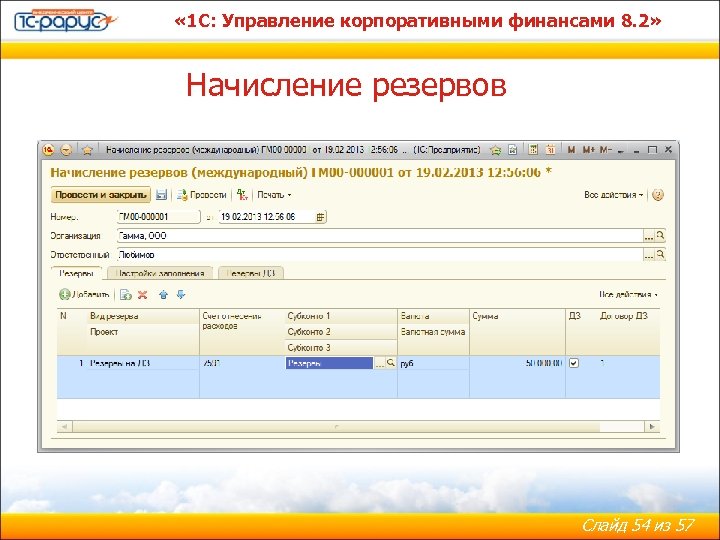Open top 'Все действия' menu
The height and width of the screenshot is (540, 720).
point(613,195)
